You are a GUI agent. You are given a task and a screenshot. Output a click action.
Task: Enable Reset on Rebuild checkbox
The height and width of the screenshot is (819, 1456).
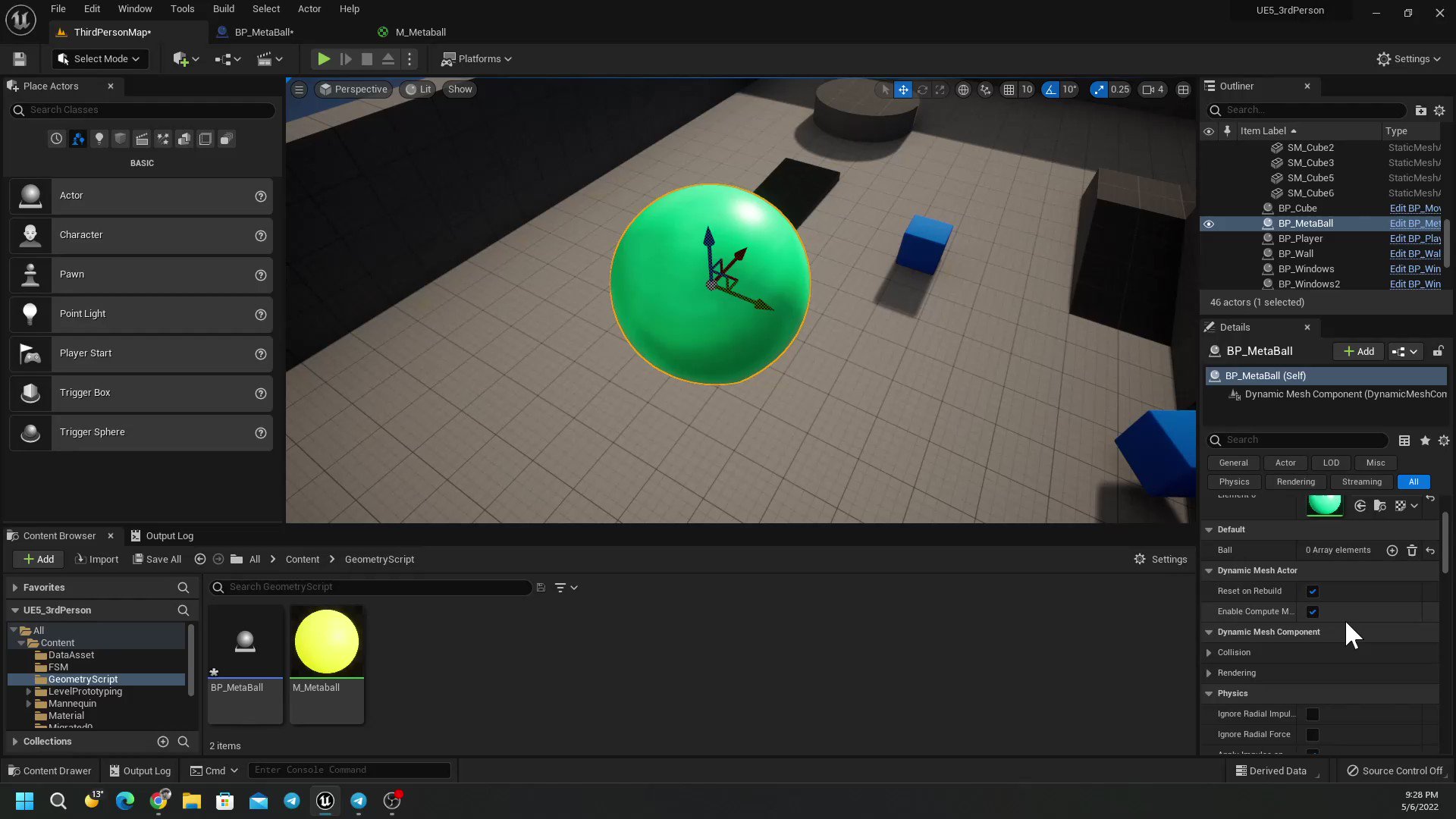point(1313,591)
